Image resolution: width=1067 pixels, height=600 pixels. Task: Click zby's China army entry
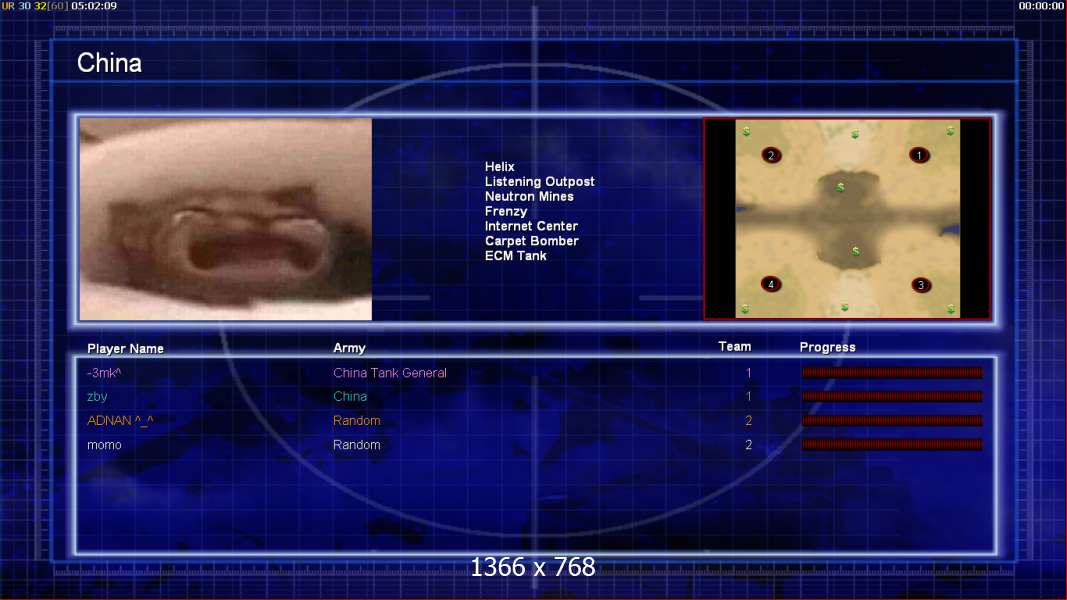tap(350, 396)
